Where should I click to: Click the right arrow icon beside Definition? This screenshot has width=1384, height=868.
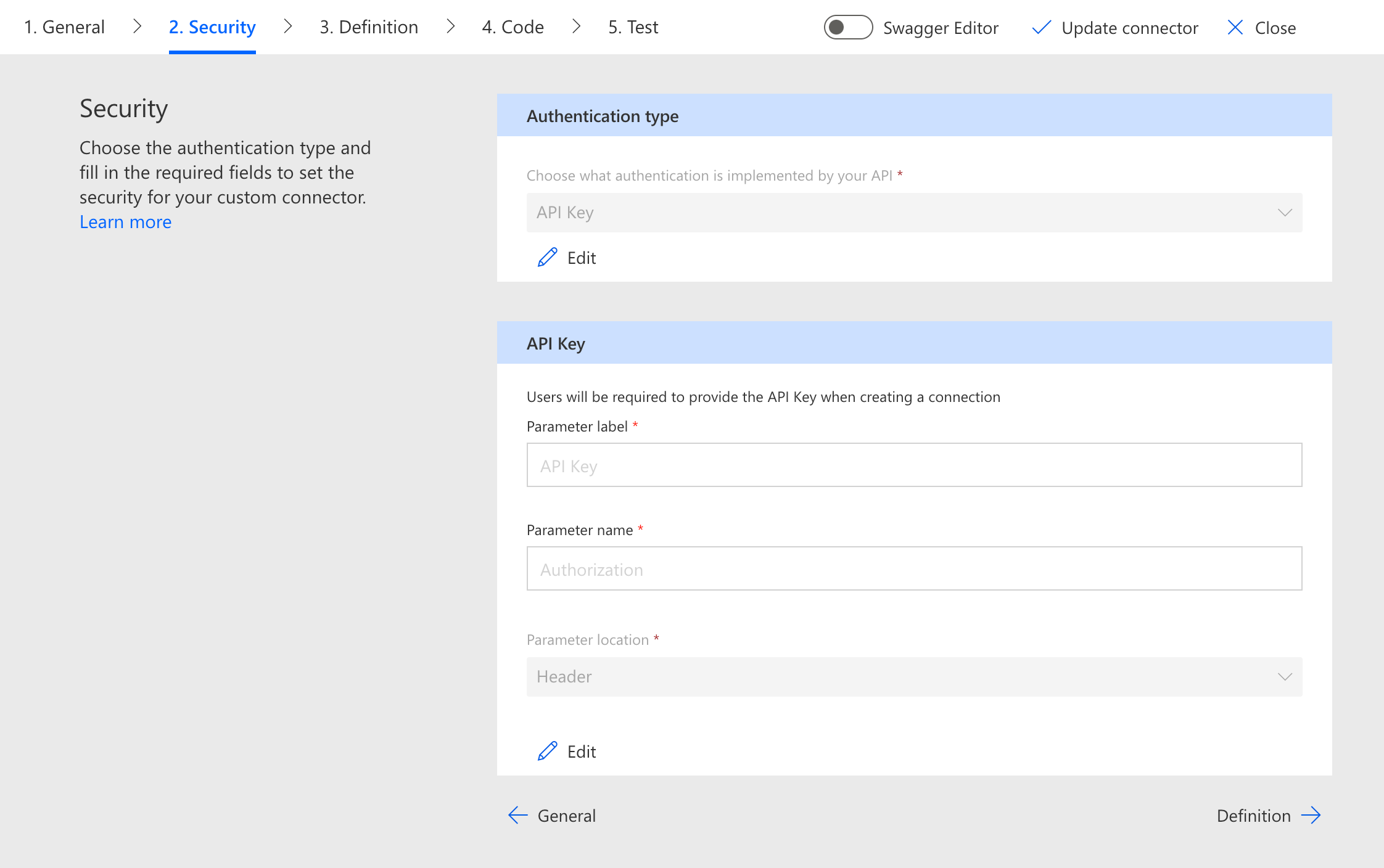1311,816
